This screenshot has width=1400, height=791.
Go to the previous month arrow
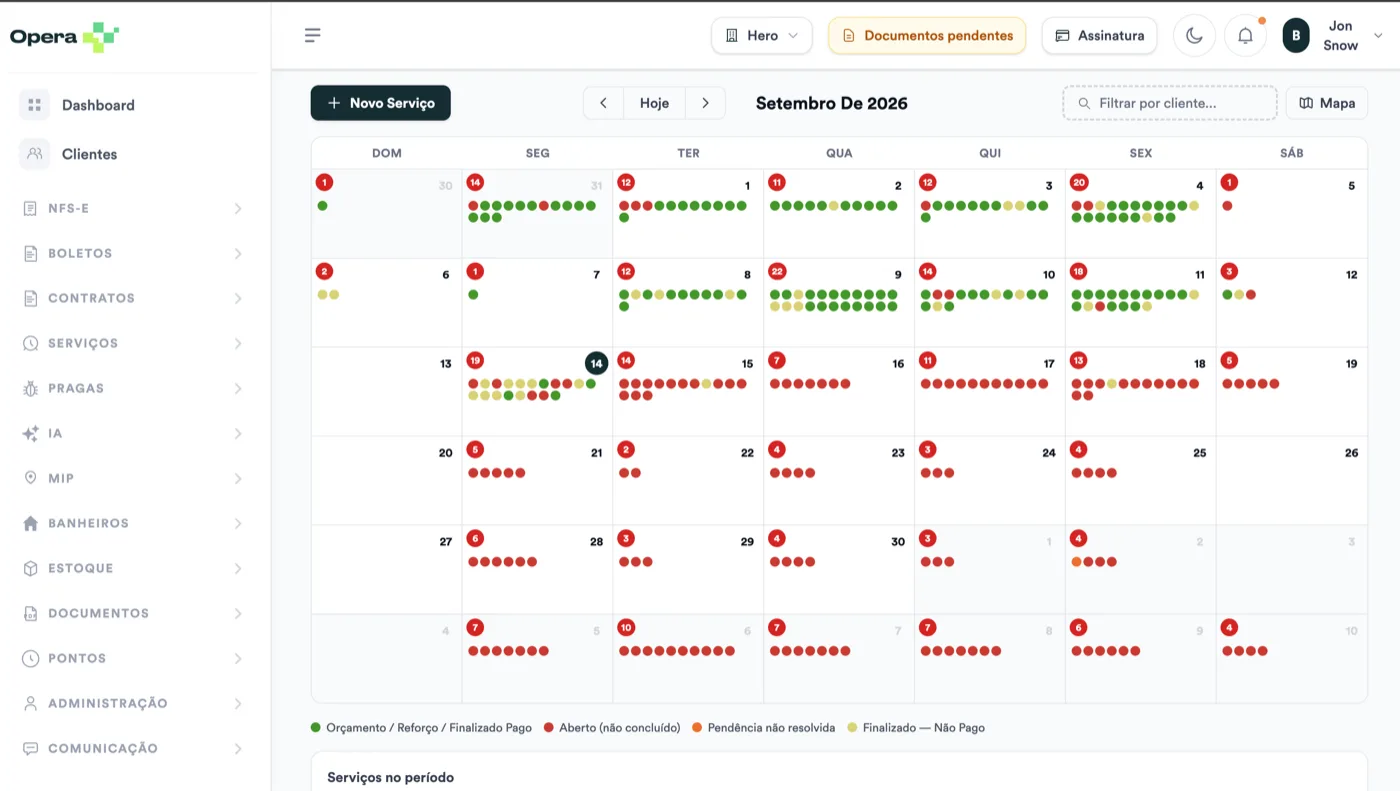pyautogui.click(x=604, y=103)
